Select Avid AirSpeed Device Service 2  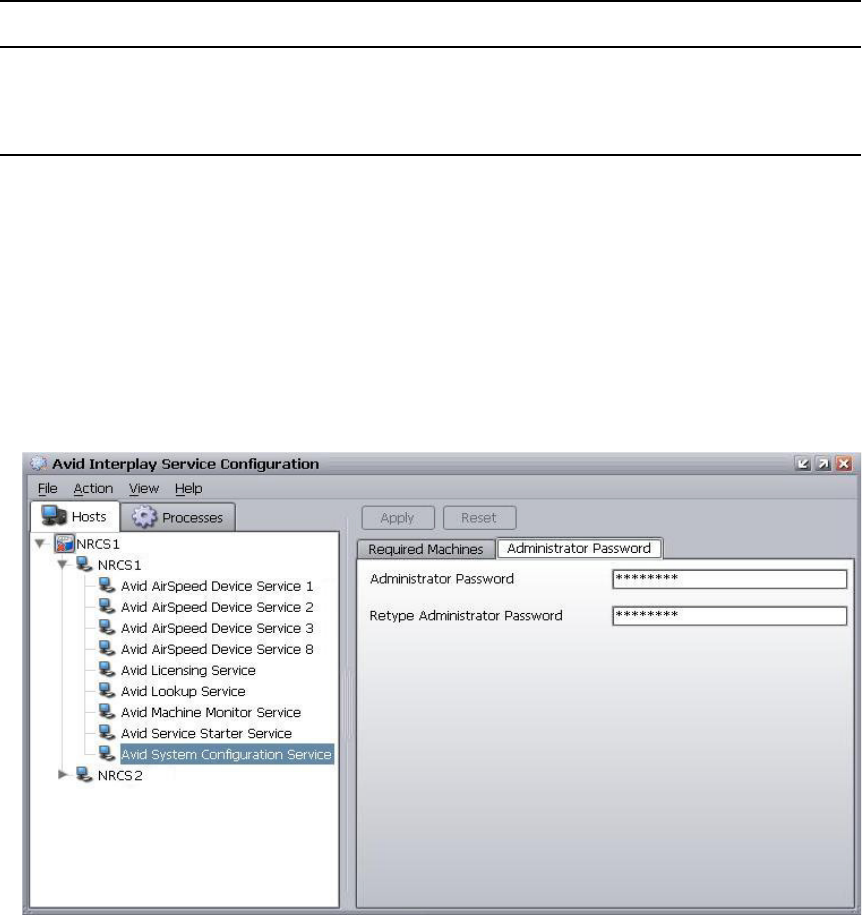[x=217, y=607]
